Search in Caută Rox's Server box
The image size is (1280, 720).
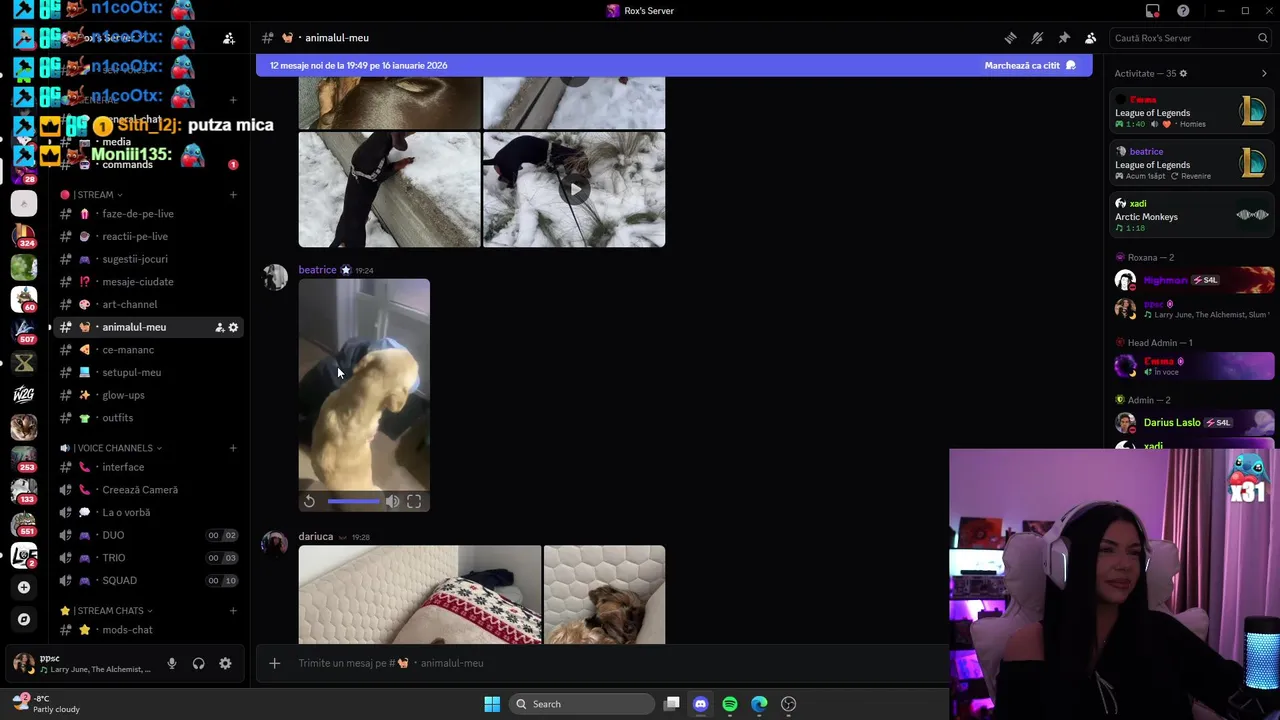click(1190, 38)
